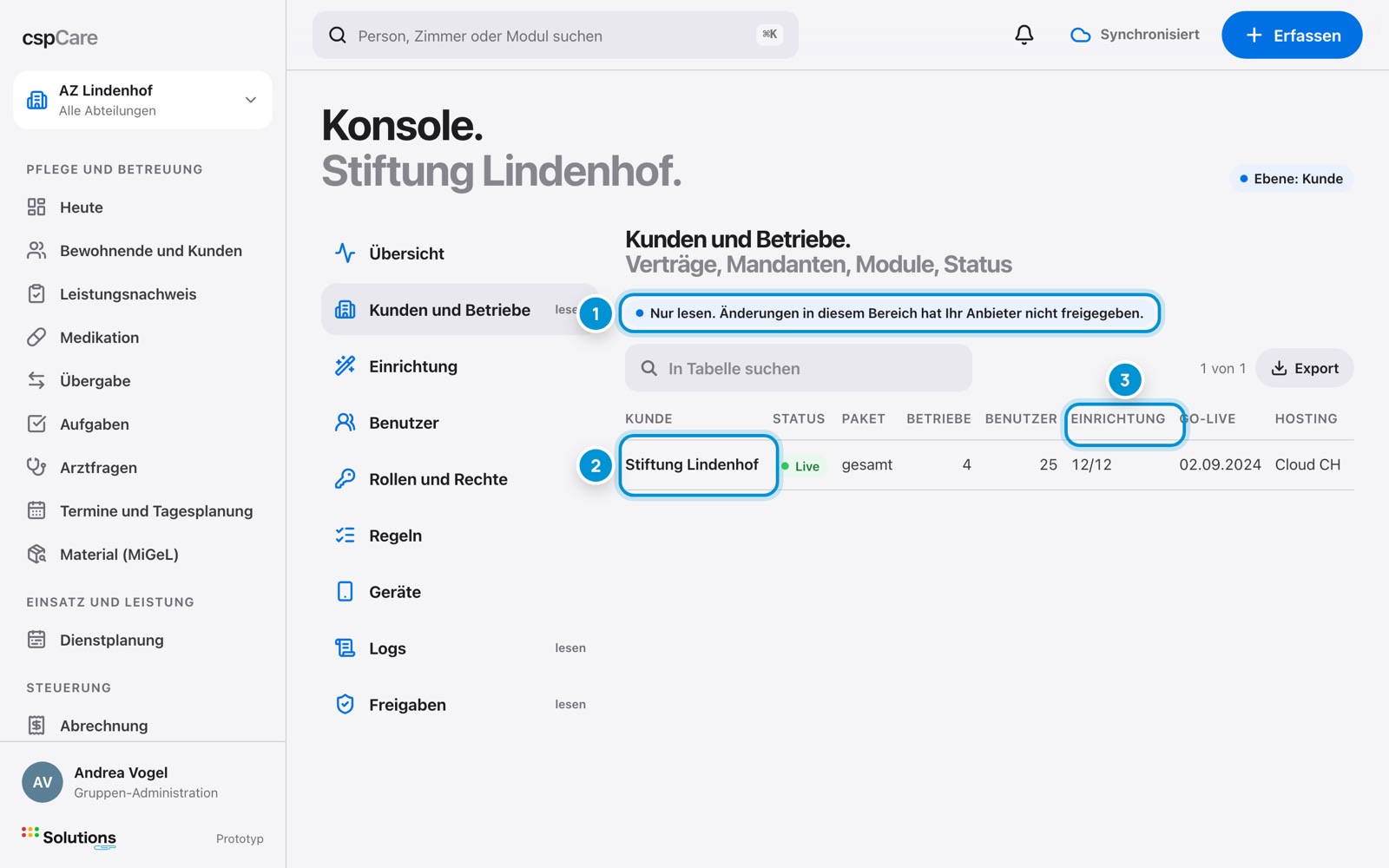Click the Rollen und Rechte key icon
The image size is (1389, 868).
pos(345,478)
